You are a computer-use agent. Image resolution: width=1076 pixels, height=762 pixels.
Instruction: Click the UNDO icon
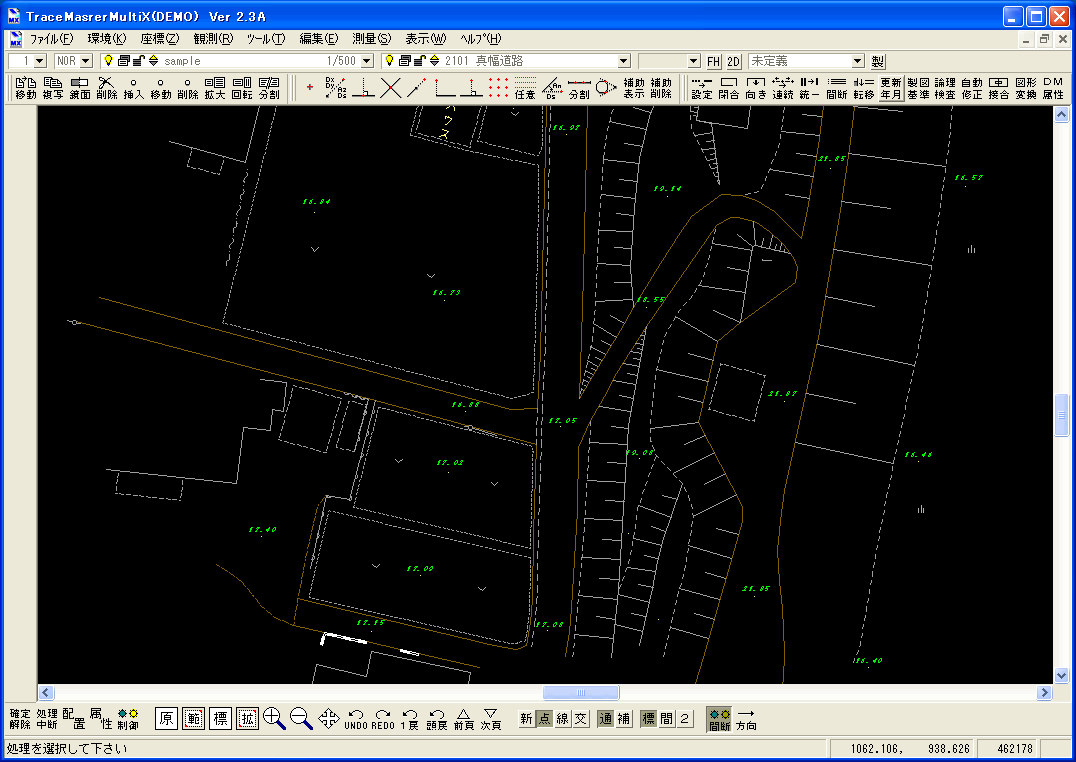tap(355, 719)
